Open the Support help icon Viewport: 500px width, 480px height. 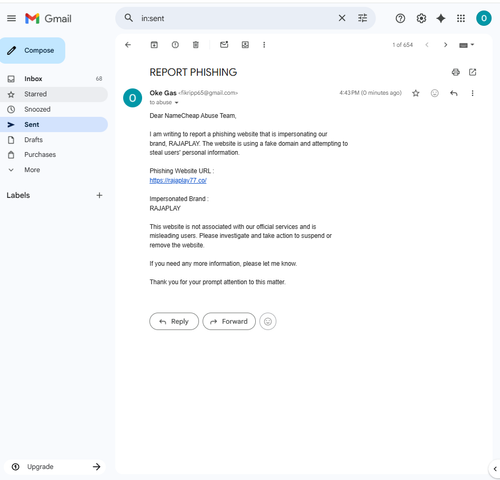[x=400, y=18]
